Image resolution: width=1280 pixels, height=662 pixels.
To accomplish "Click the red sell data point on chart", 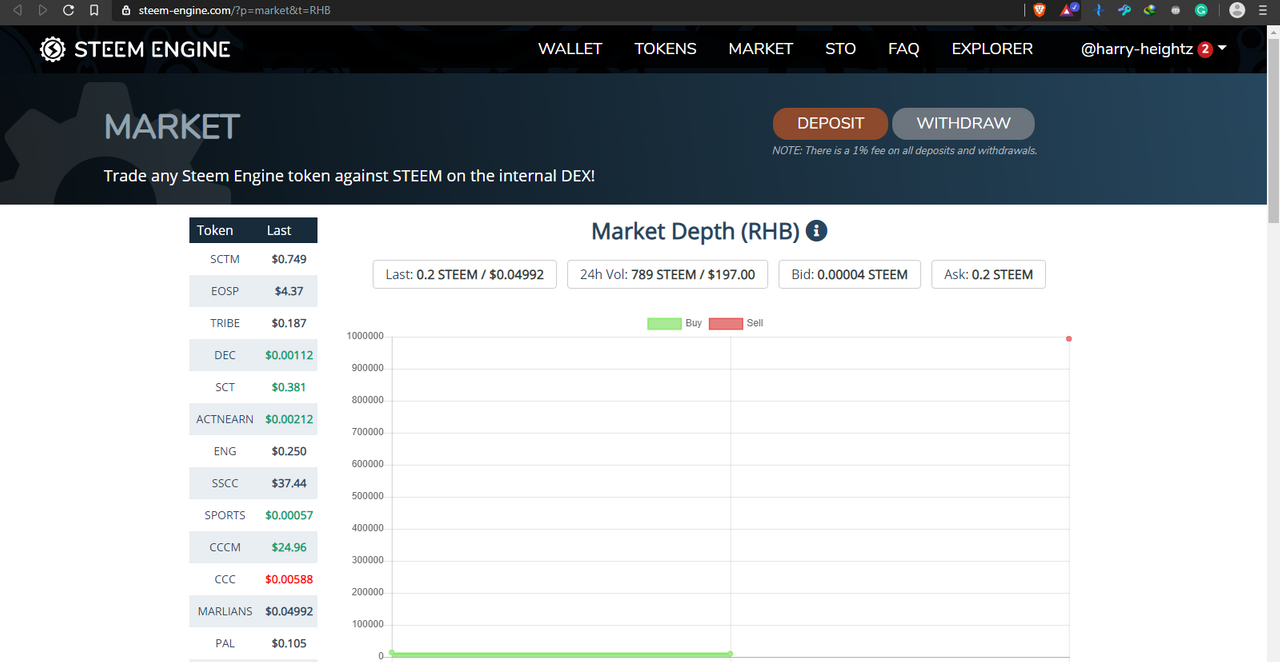I will coord(1069,338).
